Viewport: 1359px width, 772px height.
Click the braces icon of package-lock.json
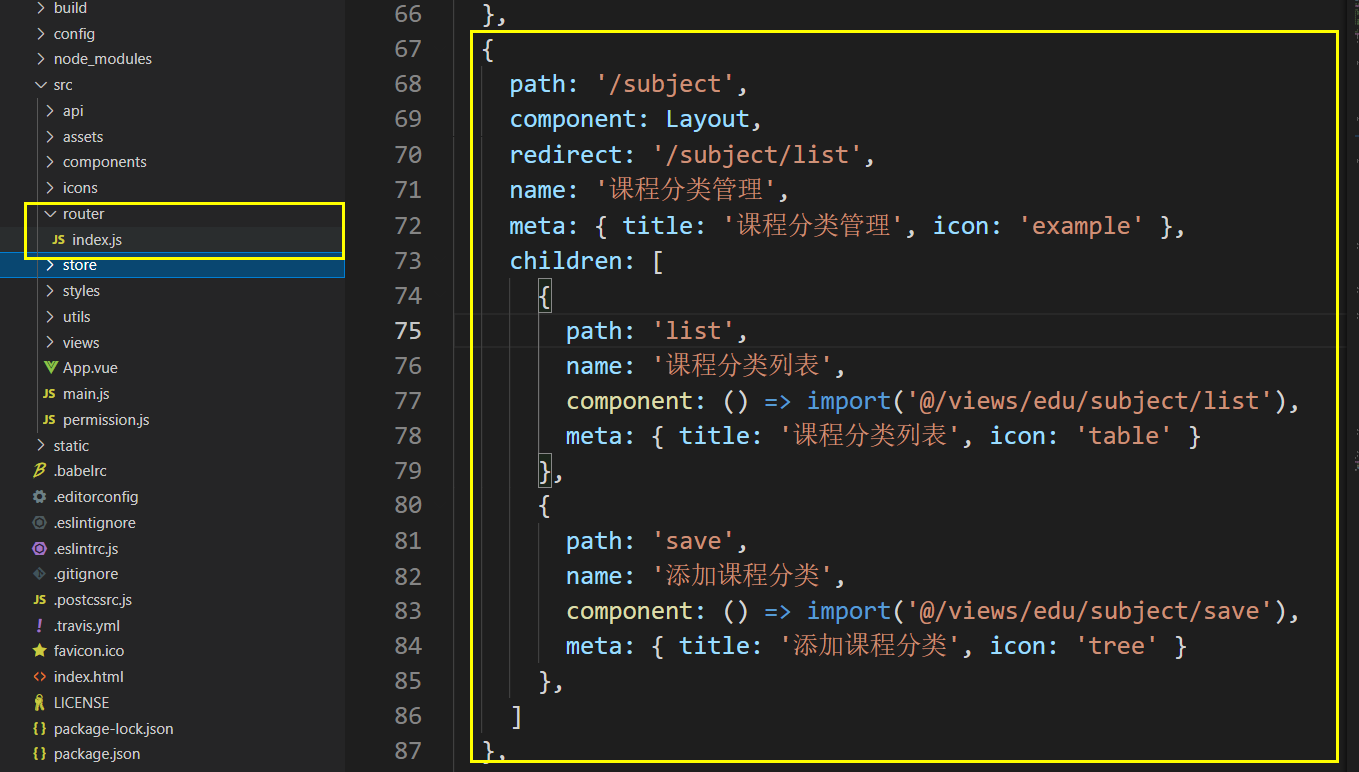(40, 729)
